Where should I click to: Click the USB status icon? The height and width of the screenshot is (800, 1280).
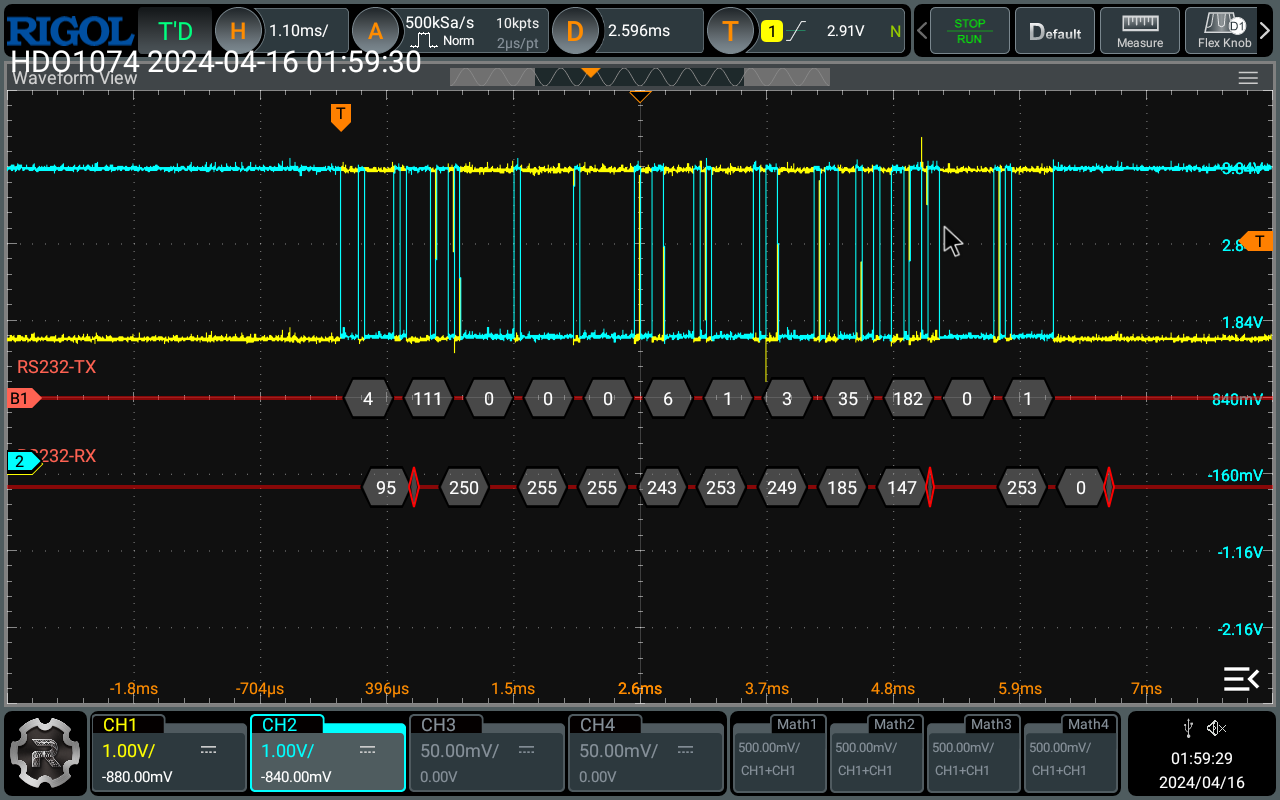[x=1188, y=728]
